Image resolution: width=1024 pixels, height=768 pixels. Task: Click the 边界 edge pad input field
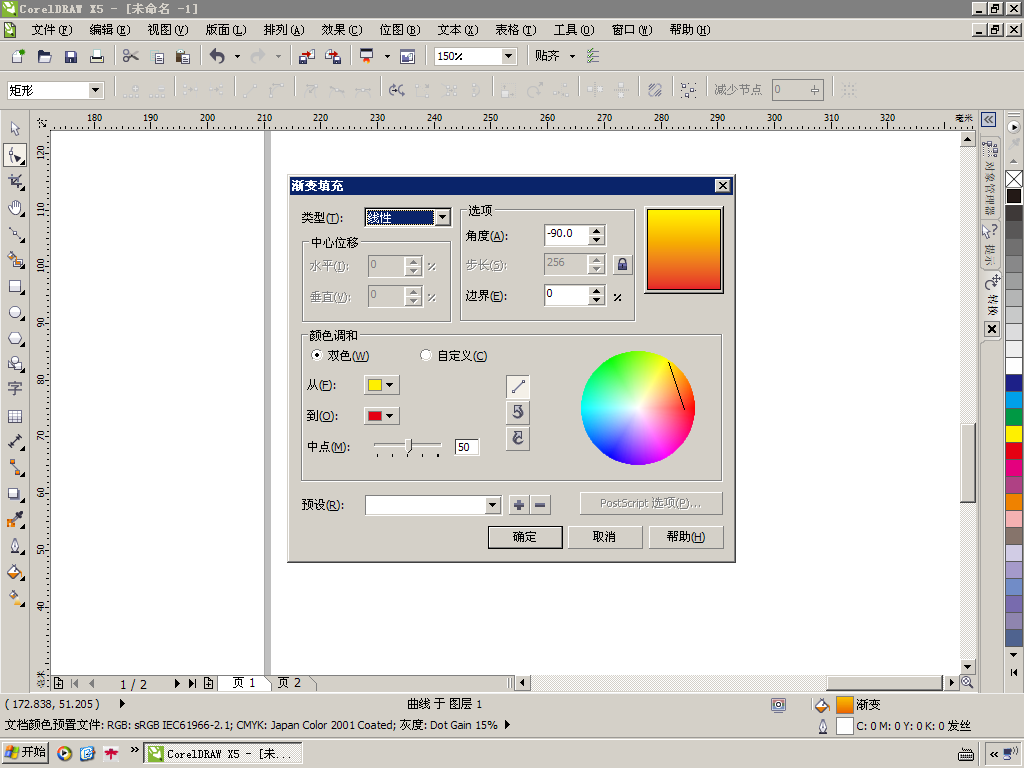[x=567, y=295]
